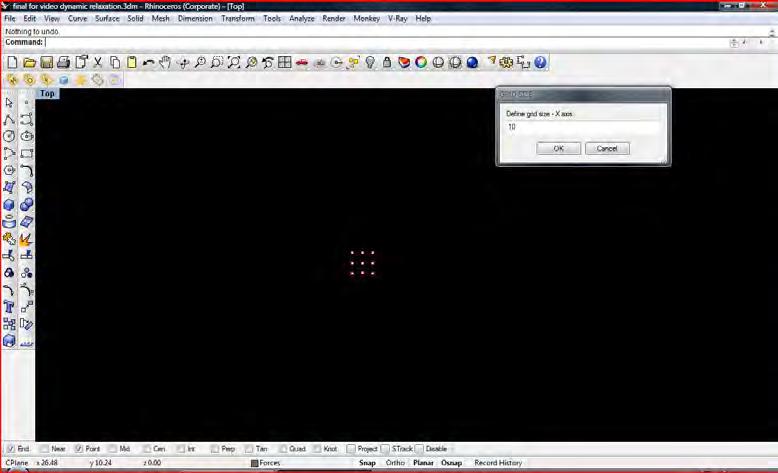This screenshot has height=473, width=778.
Task: Click the four-viewports layout icon
Action: pyautogui.click(x=285, y=63)
